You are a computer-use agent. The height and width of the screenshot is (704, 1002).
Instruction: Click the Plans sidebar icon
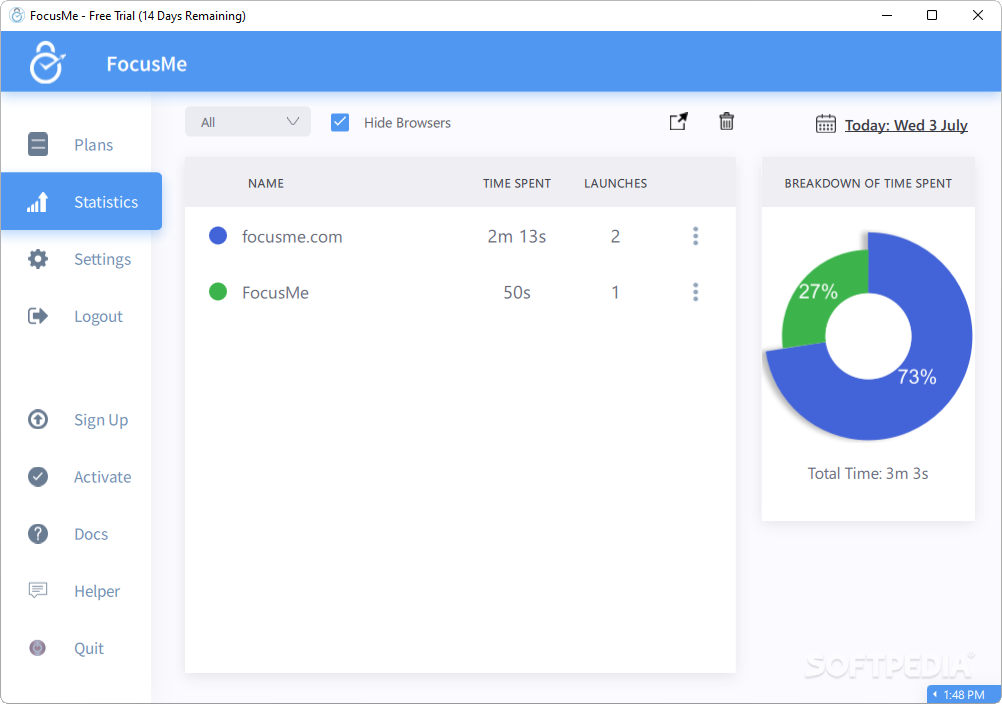click(38, 144)
